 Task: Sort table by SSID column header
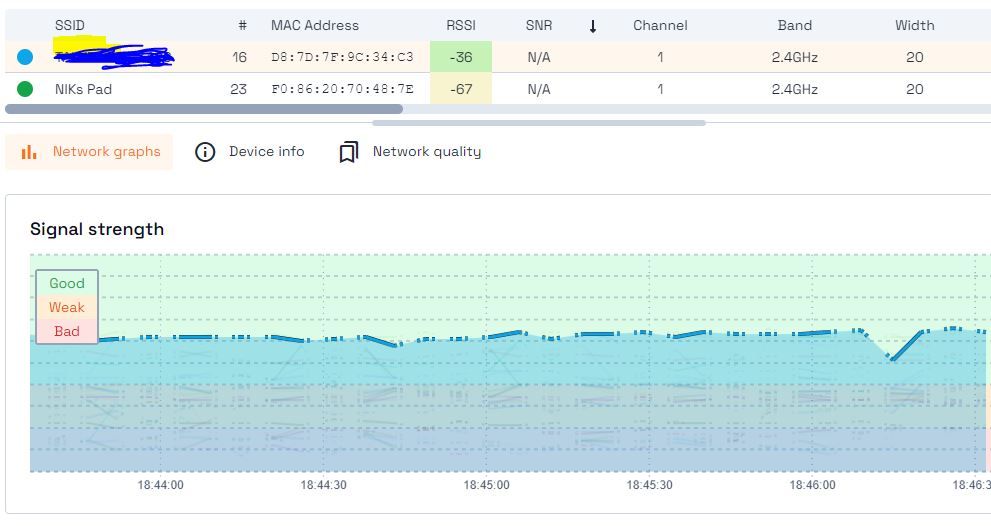point(70,26)
